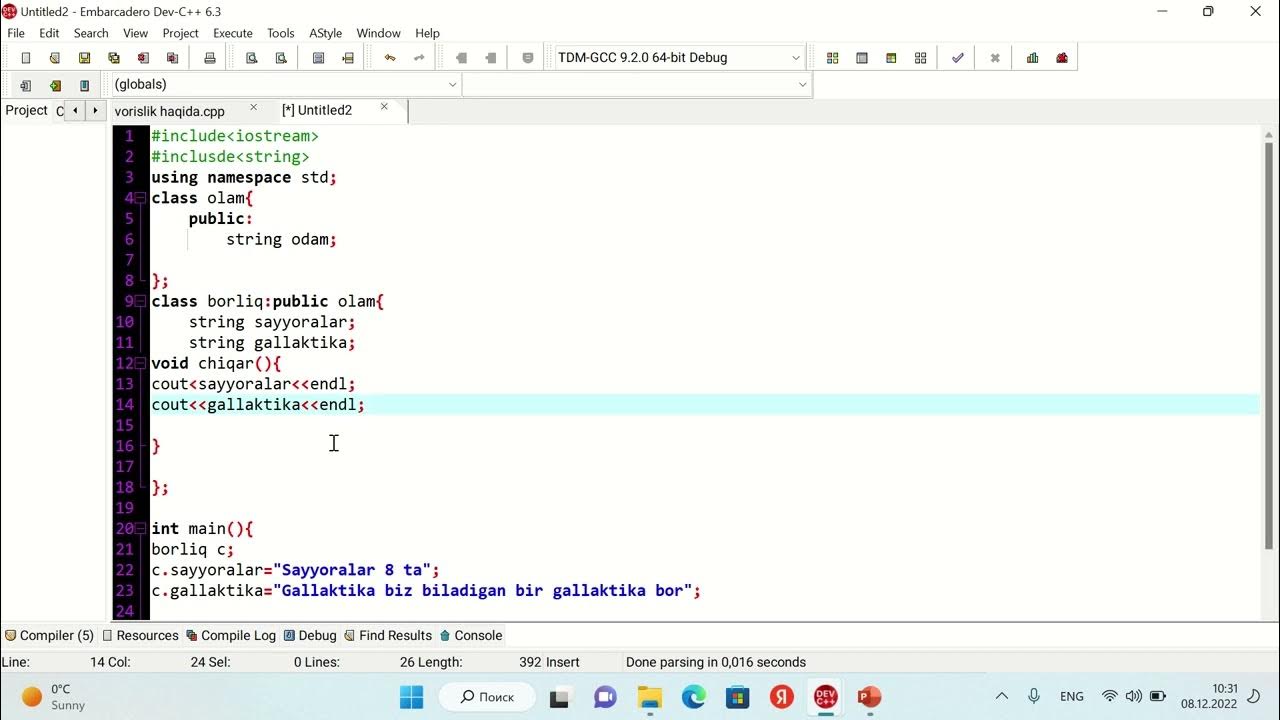Collapse the class olam fold marker
Image resolution: width=1280 pixels, height=720 pixels.
pos(141,198)
